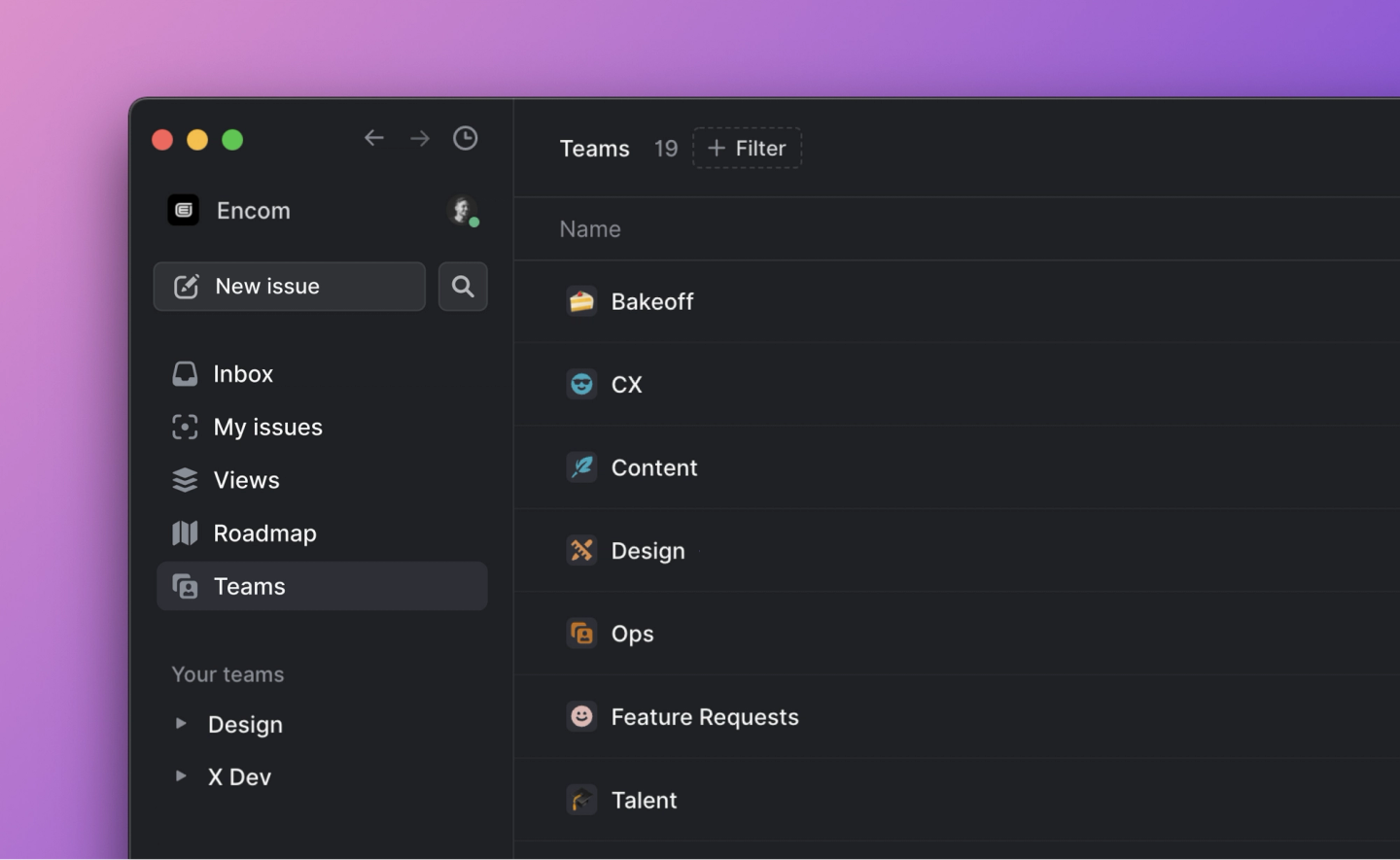Click the Ops team icon
This screenshot has height=860, width=1400.
(581, 634)
